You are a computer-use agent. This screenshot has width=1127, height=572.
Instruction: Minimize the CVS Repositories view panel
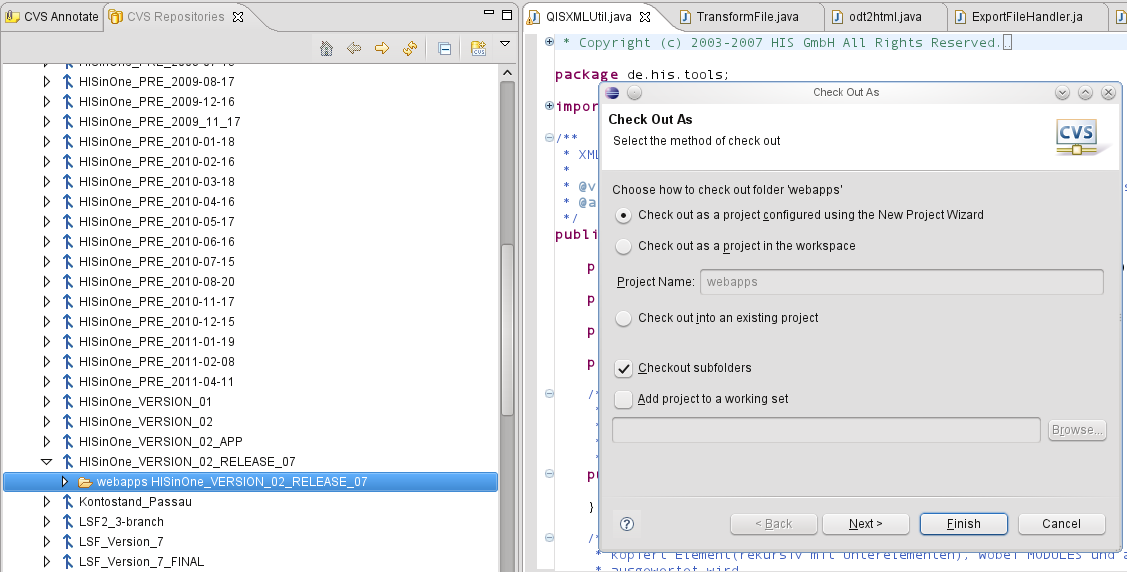(489, 13)
